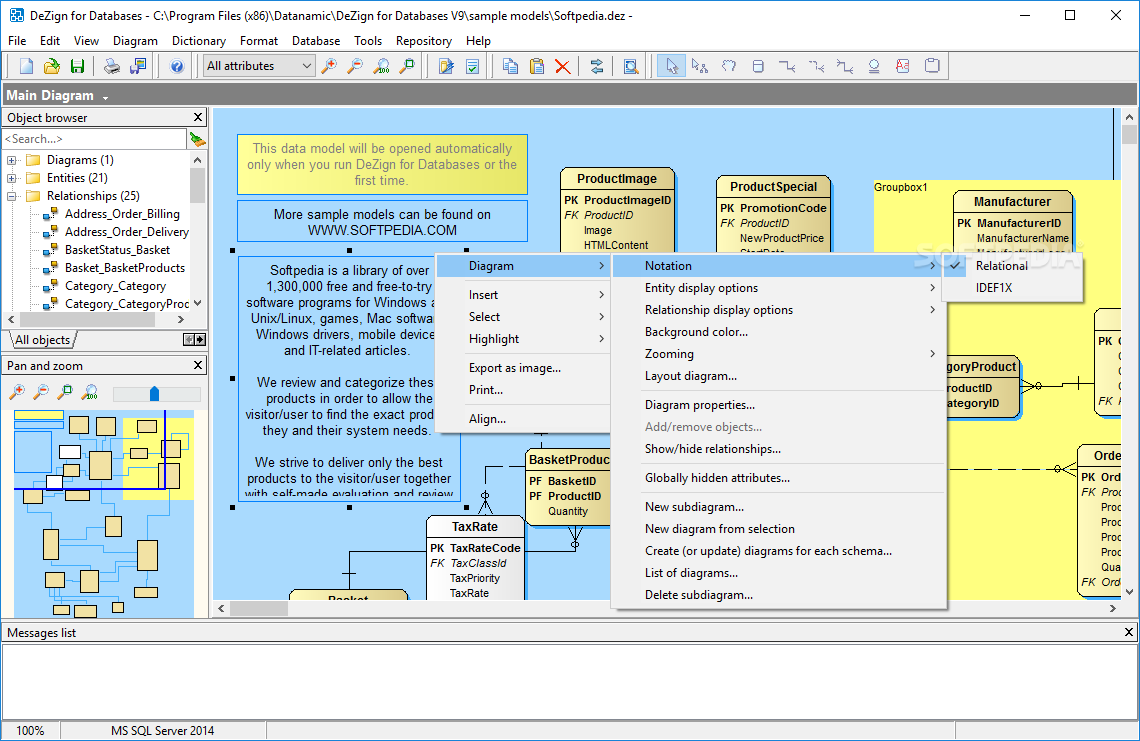Click the Copy icon in toolbar
The height and width of the screenshot is (741, 1140).
[510, 66]
